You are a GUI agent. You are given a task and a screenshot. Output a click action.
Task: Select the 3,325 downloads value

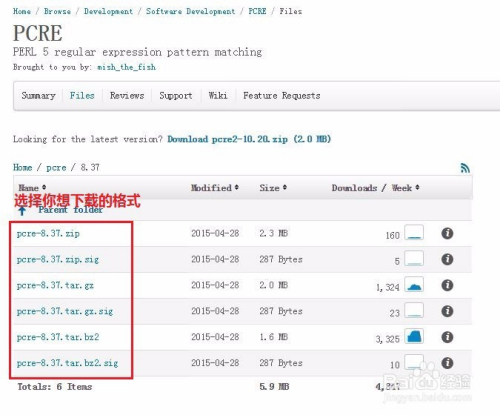pyautogui.click(x=387, y=339)
